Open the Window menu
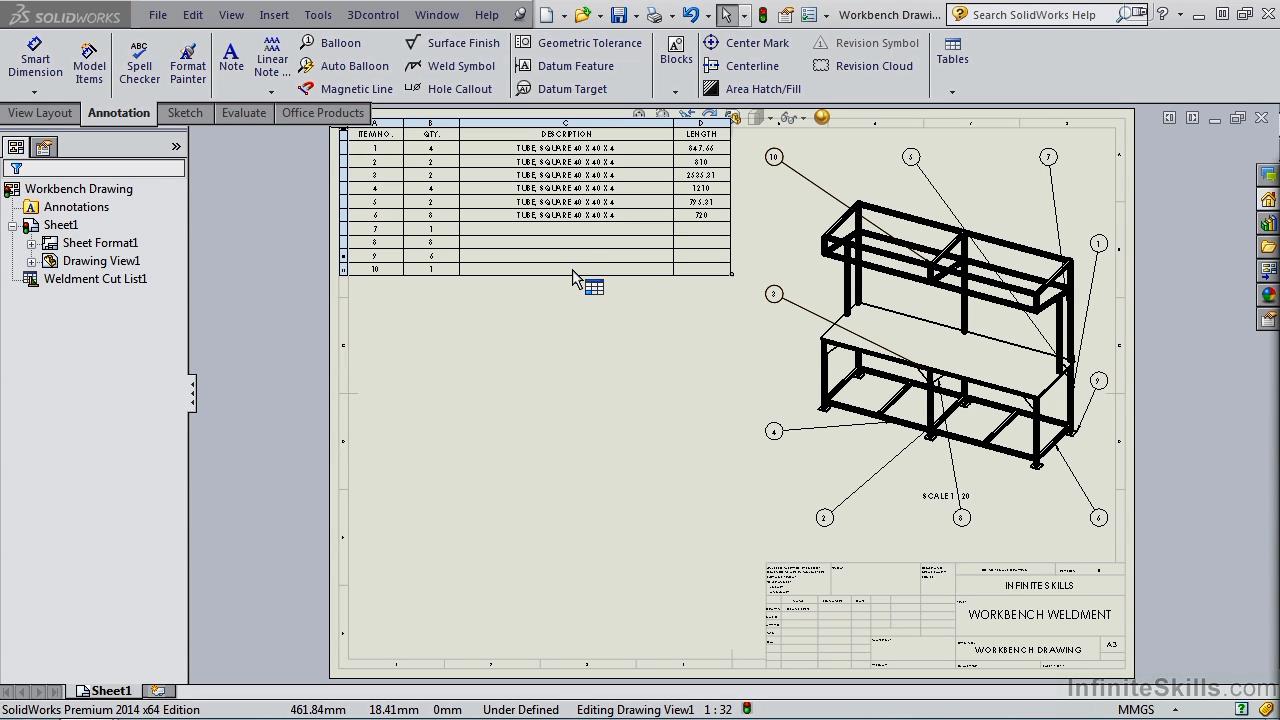The height and width of the screenshot is (720, 1280). pyautogui.click(x=437, y=15)
